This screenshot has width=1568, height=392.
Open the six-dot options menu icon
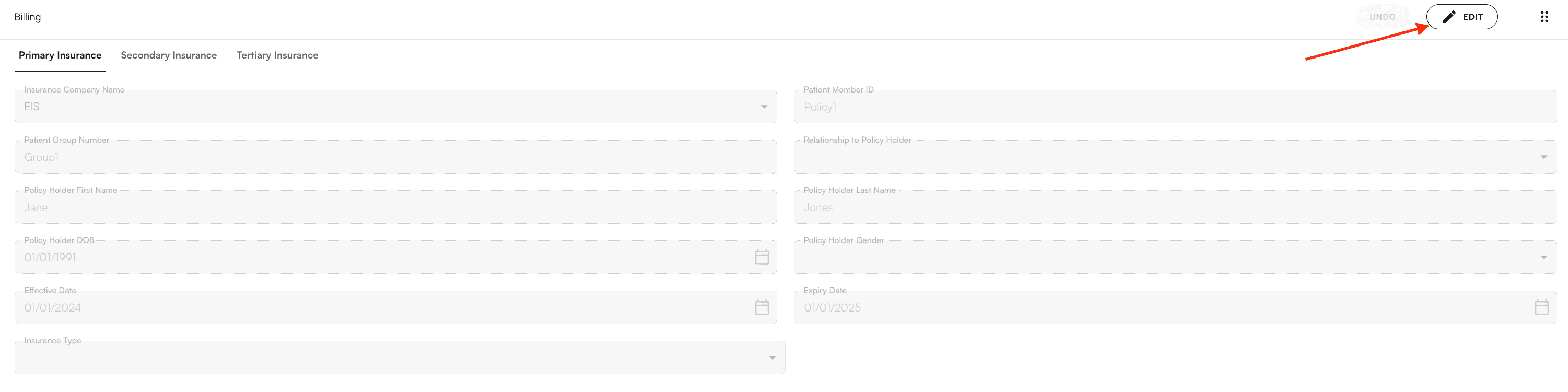pos(1543,17)
